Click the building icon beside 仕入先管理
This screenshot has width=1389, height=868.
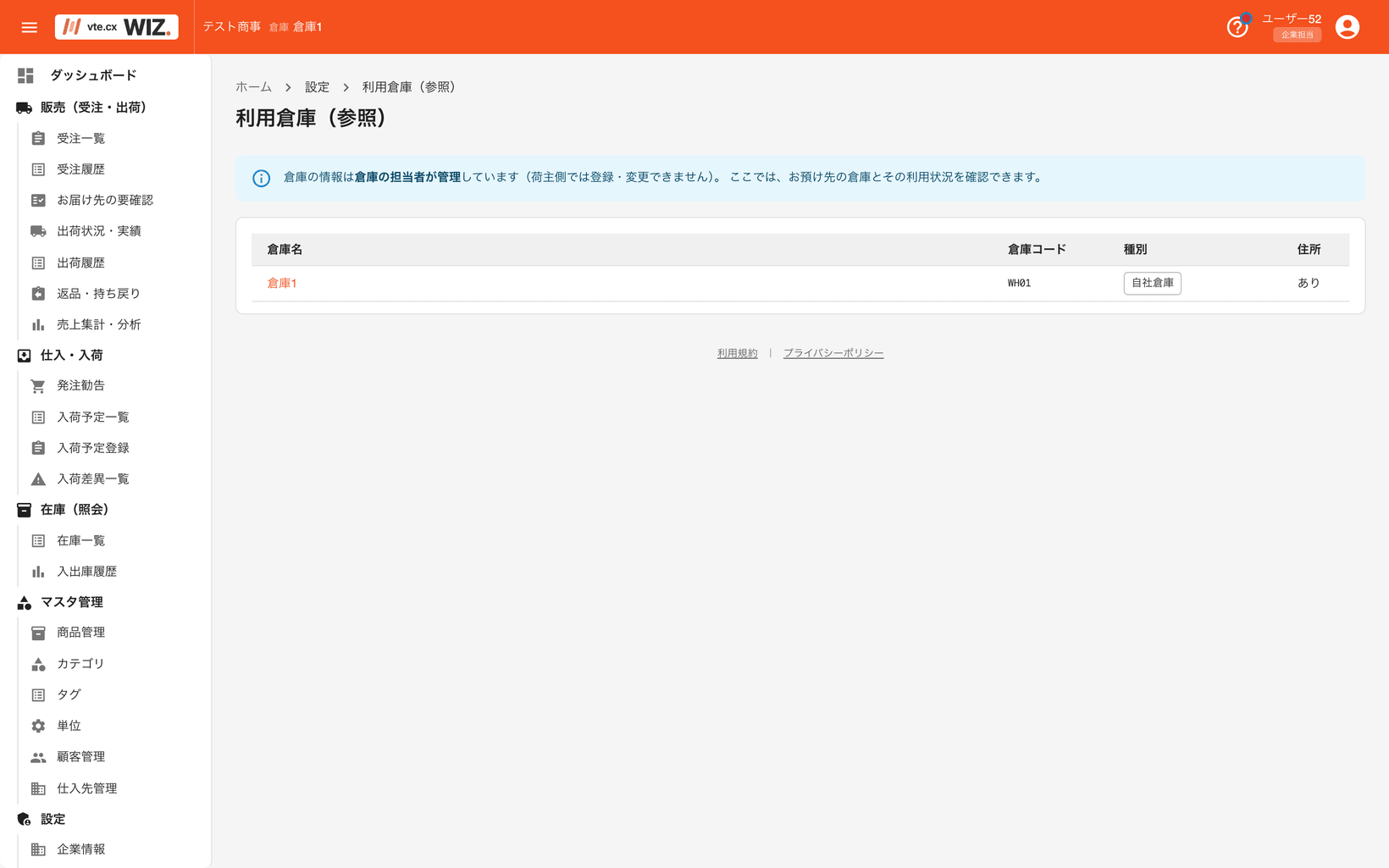(38, 788)
